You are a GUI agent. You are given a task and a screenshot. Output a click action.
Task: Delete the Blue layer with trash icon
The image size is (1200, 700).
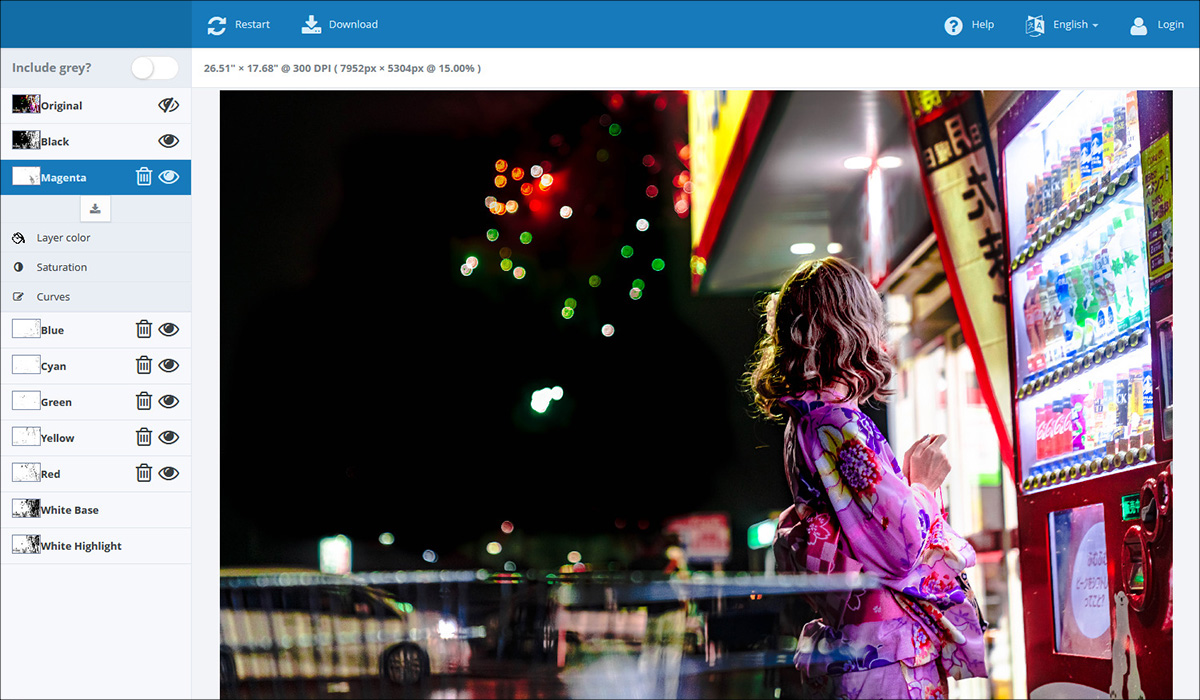coord(144,330)
